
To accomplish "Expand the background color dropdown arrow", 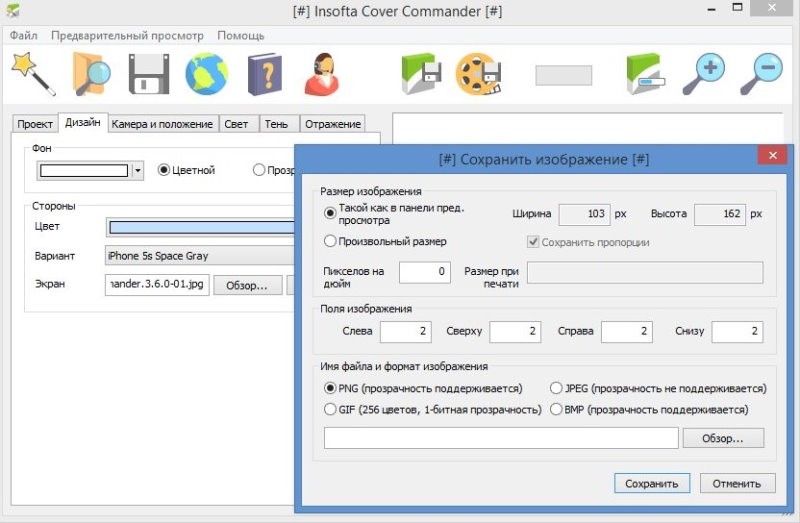I will pyautogui.click(x=137, y=171).
